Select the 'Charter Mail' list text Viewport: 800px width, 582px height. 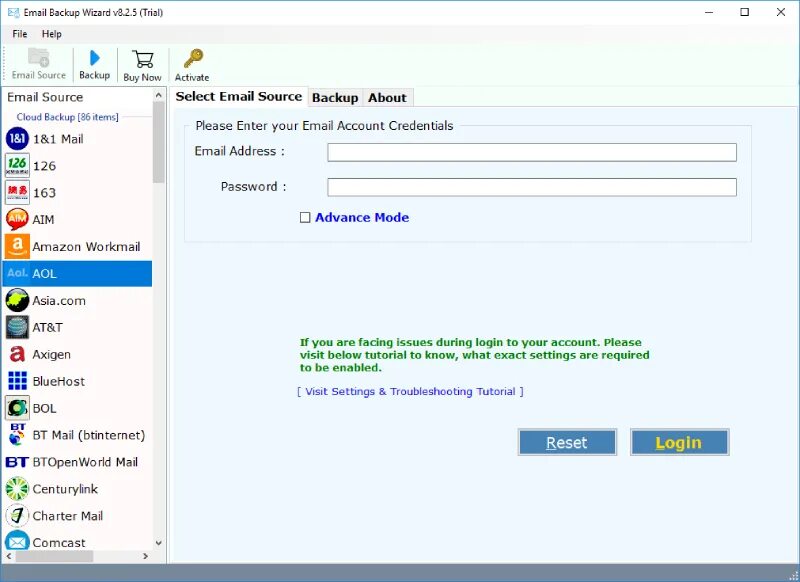[x=68, y=516]
